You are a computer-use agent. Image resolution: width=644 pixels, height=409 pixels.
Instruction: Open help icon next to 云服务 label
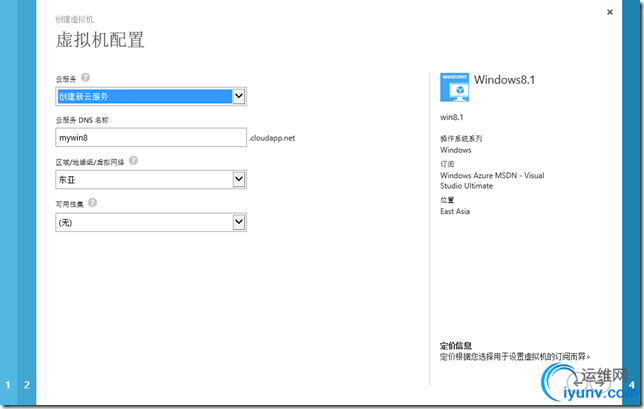click(x=85, y=77)
